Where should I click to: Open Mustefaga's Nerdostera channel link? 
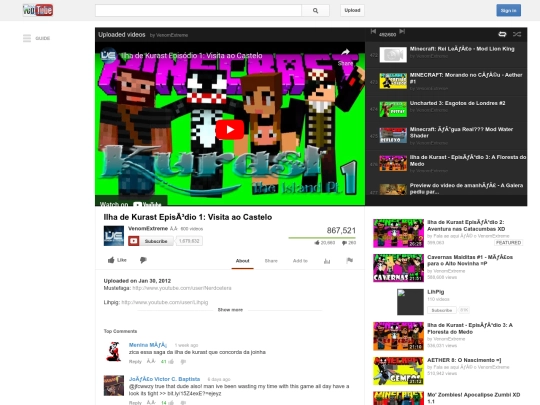(182, 288)
